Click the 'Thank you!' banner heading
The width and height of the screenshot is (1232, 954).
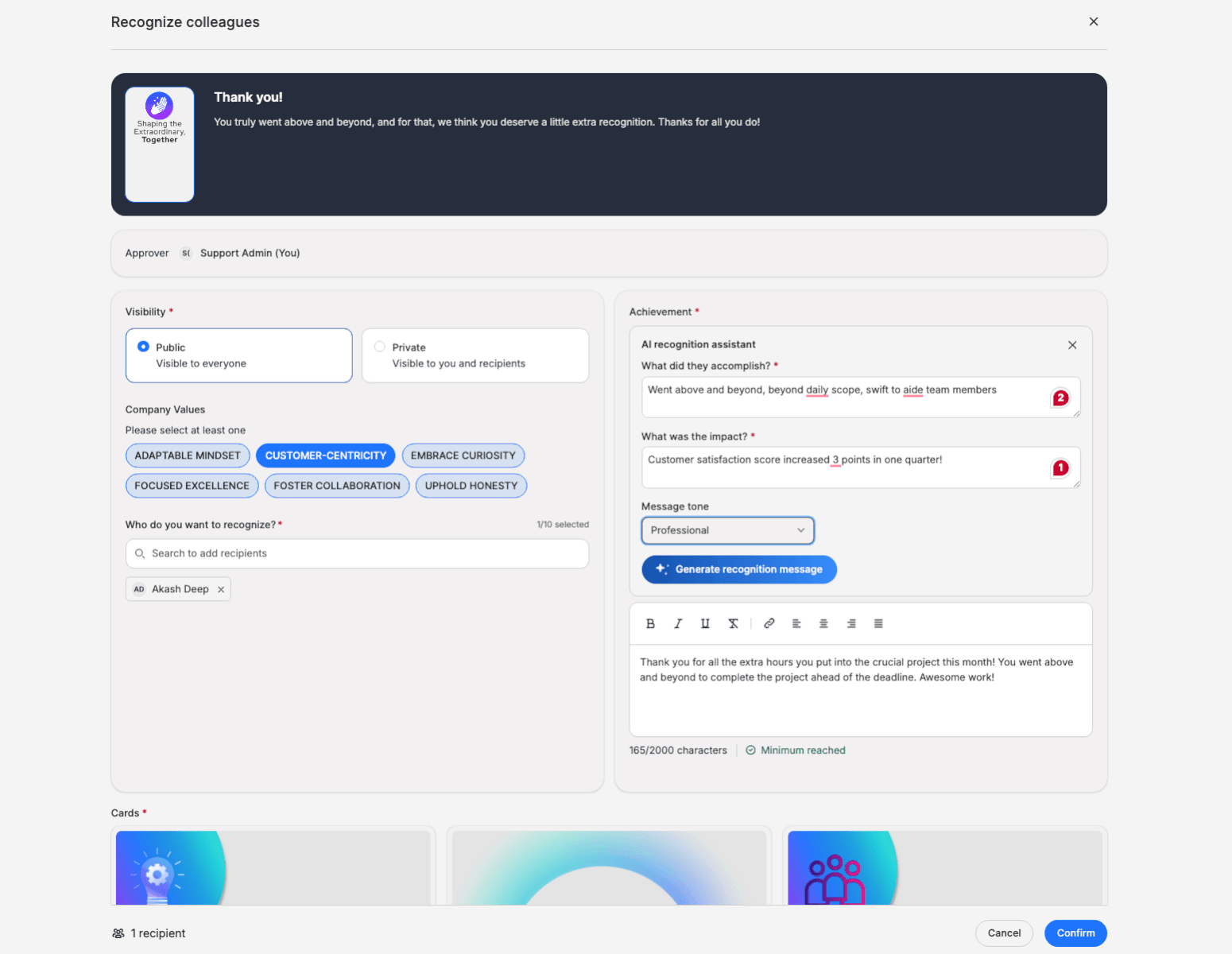tap(248, 97)
